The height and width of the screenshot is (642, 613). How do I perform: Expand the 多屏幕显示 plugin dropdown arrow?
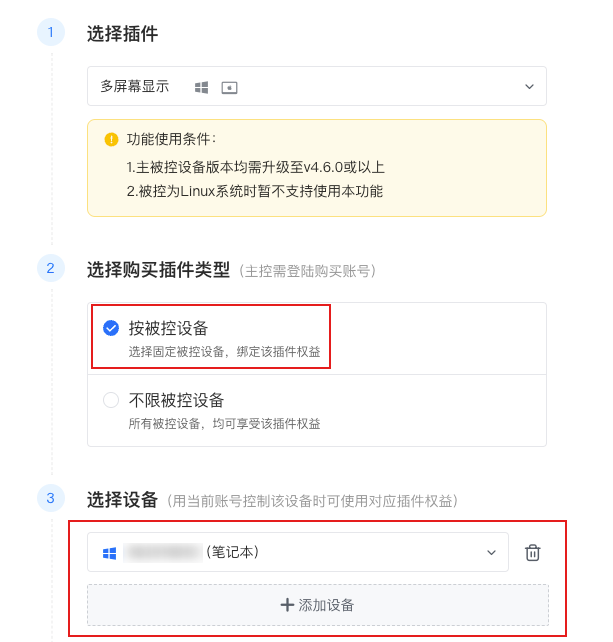click(x=529, y=87)
